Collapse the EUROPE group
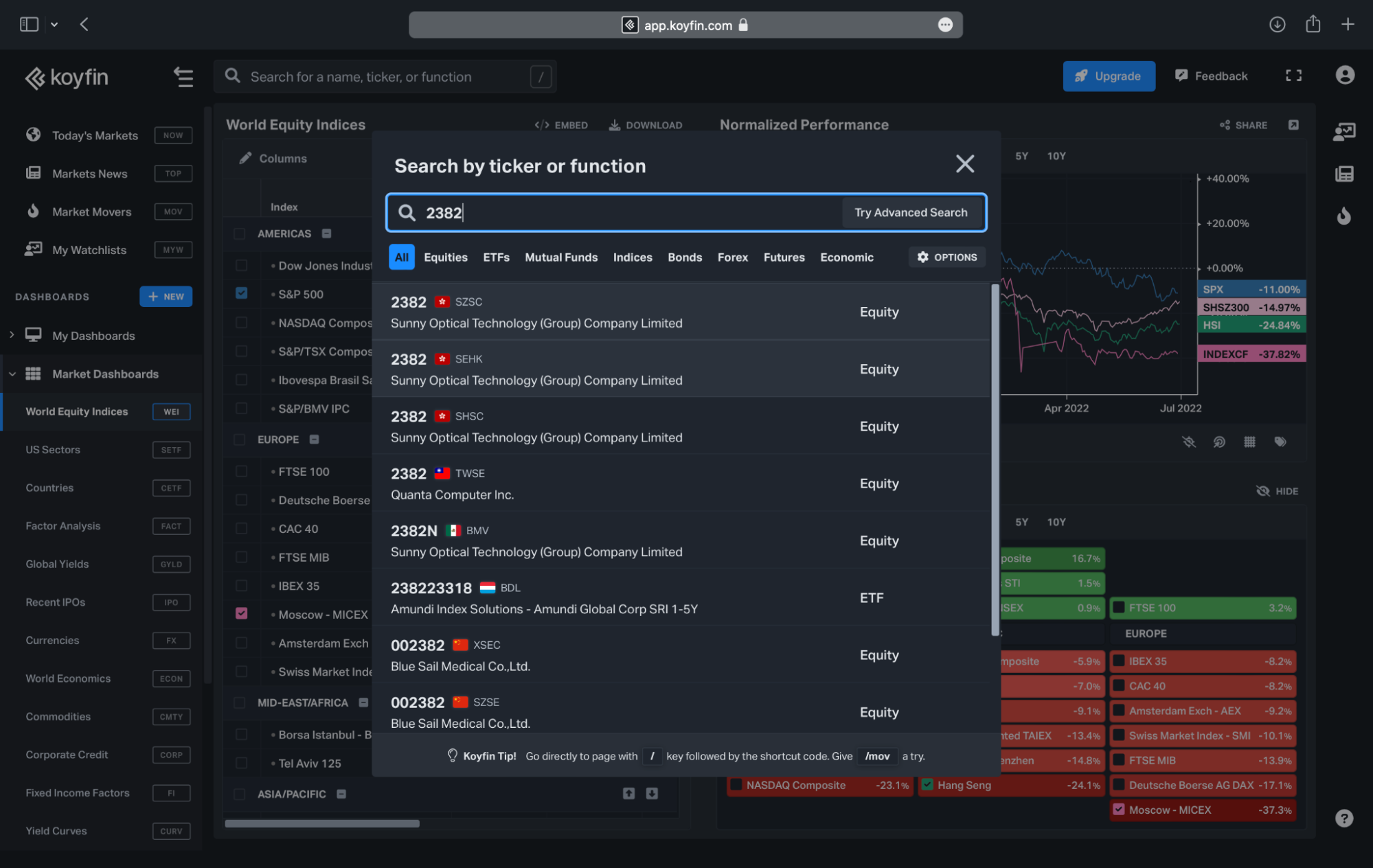Image resolution: width=1373 pixels, height=868 pixels. pos(314,439)
